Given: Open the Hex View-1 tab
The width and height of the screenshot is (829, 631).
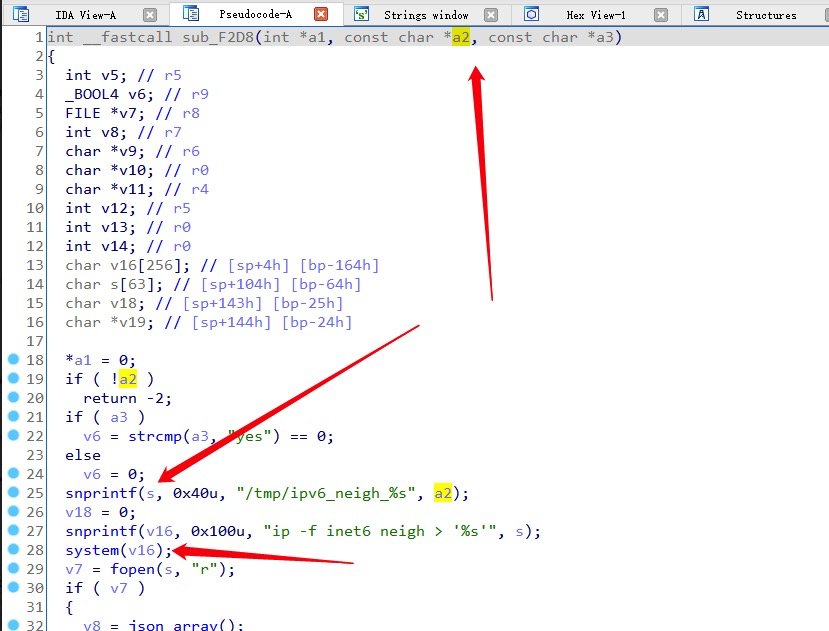Looking at the screenshot, I should coord(595,15).
